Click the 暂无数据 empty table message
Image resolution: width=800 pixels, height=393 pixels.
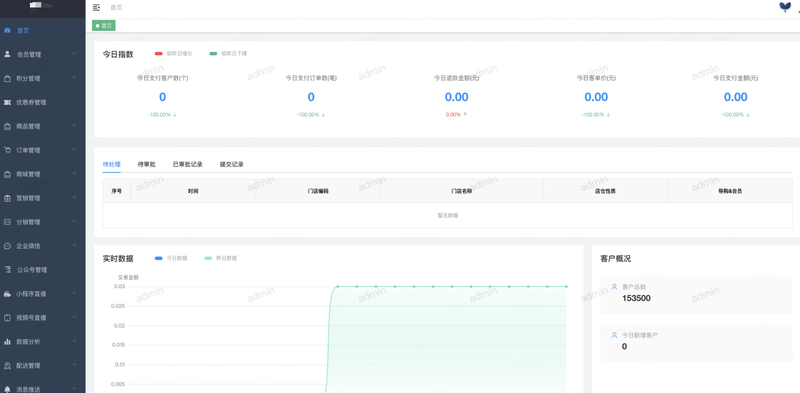click(x=447, y=215)
